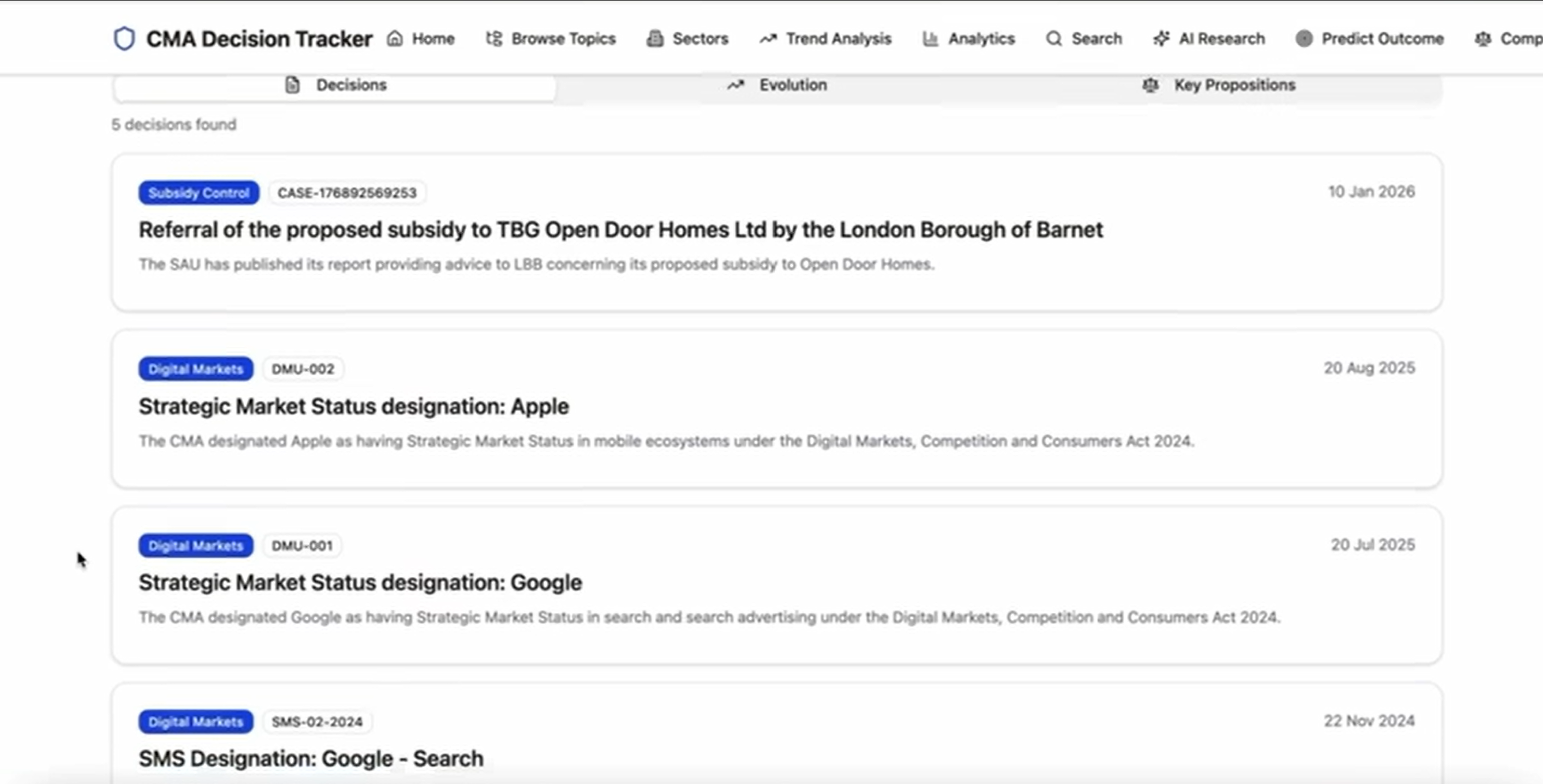Viewport: 1543px width, 784px height.
Task: Click the Predict Outcome circle icon
Action: pyautogui.click(x=1304, y=39)
